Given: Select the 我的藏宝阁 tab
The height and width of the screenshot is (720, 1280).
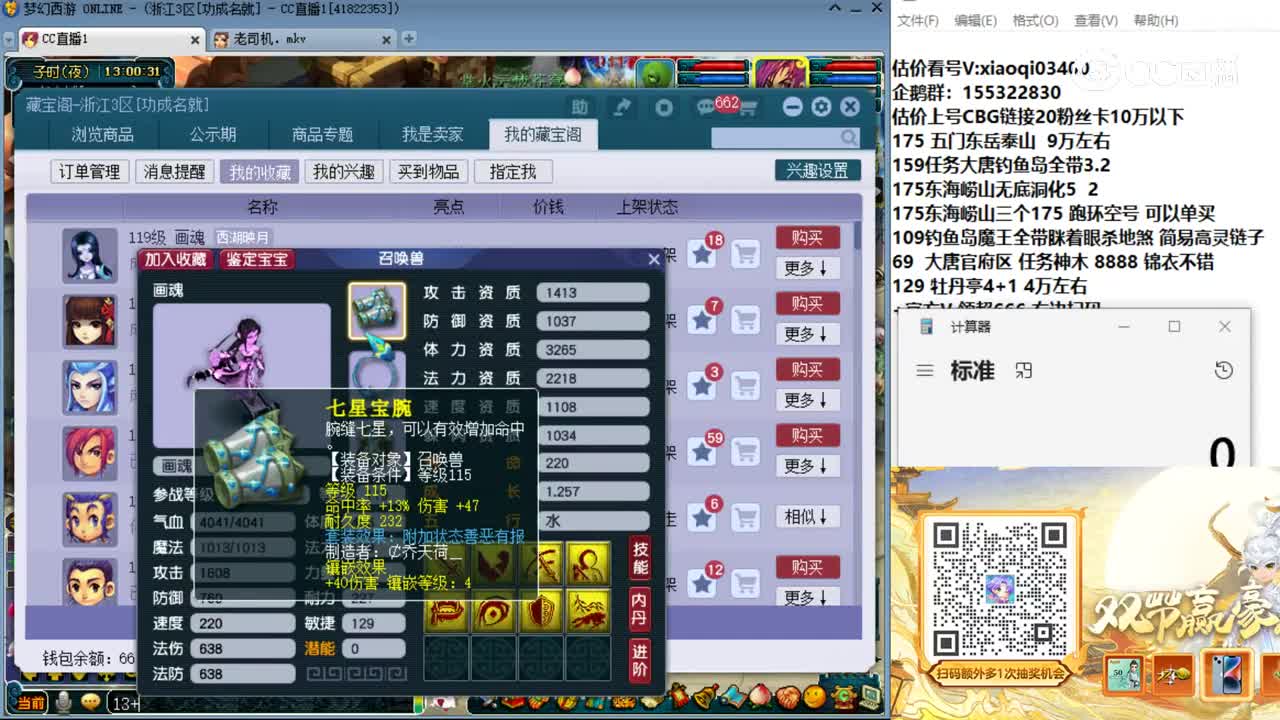Looking at the screenshot, I should (x=543, y=134).
